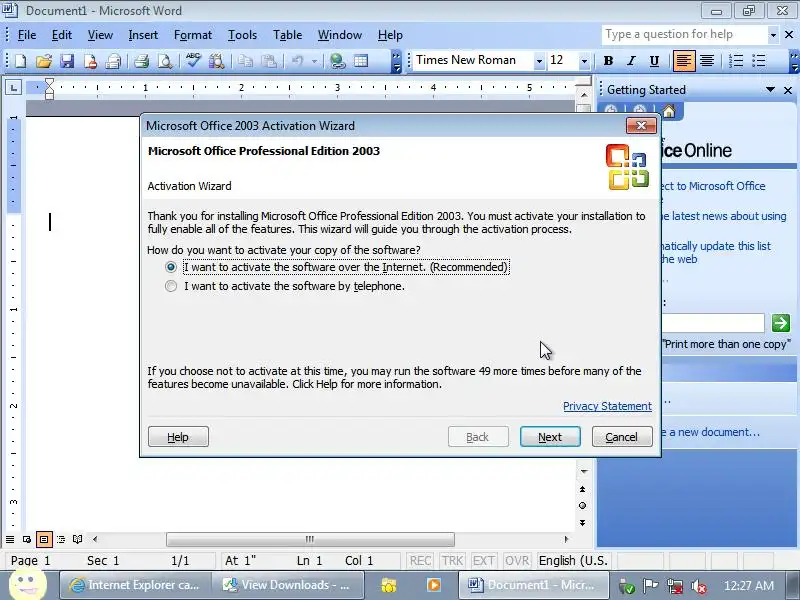
Task: Click Cancel in the Activation Wizard
Action: (x=622, y=437)
